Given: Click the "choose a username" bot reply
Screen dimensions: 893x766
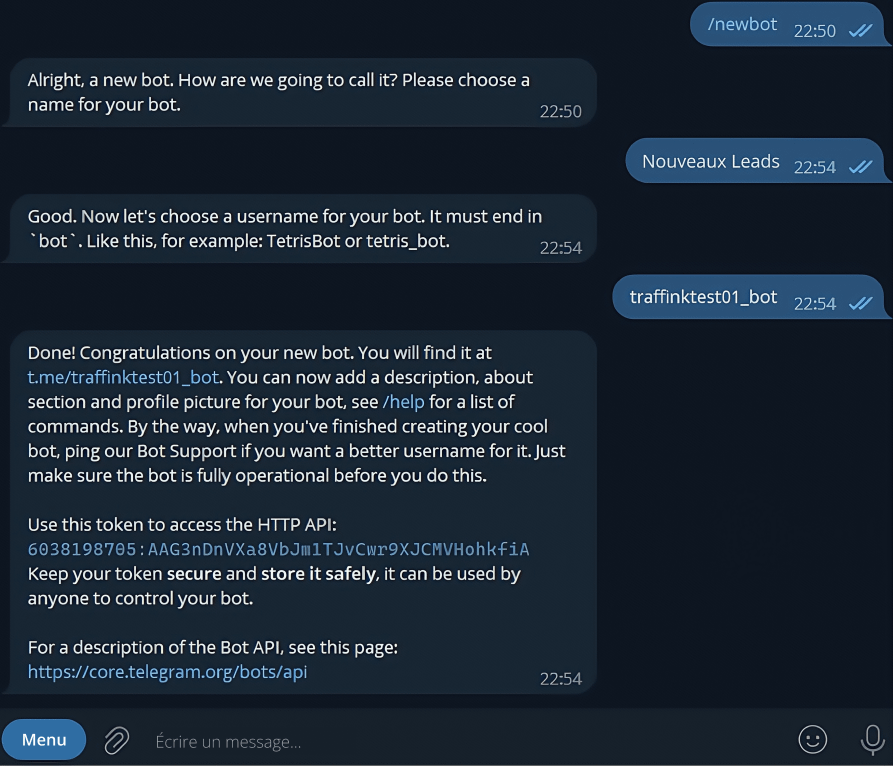Looking at the screenshot, I should (x=284, y=229).
